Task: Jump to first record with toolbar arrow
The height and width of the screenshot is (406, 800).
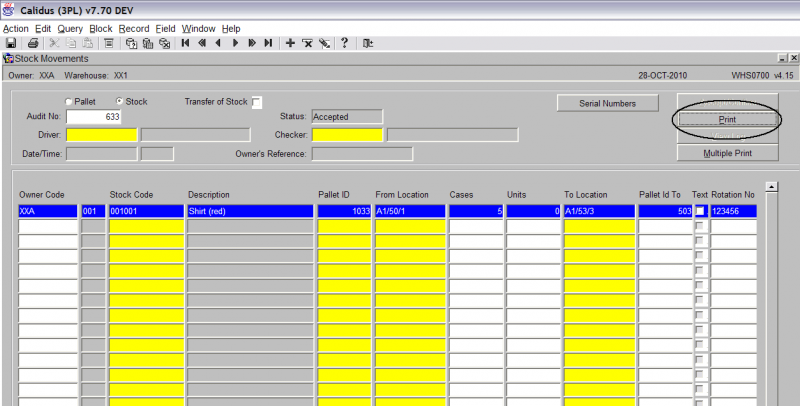Action: point(186,43)
